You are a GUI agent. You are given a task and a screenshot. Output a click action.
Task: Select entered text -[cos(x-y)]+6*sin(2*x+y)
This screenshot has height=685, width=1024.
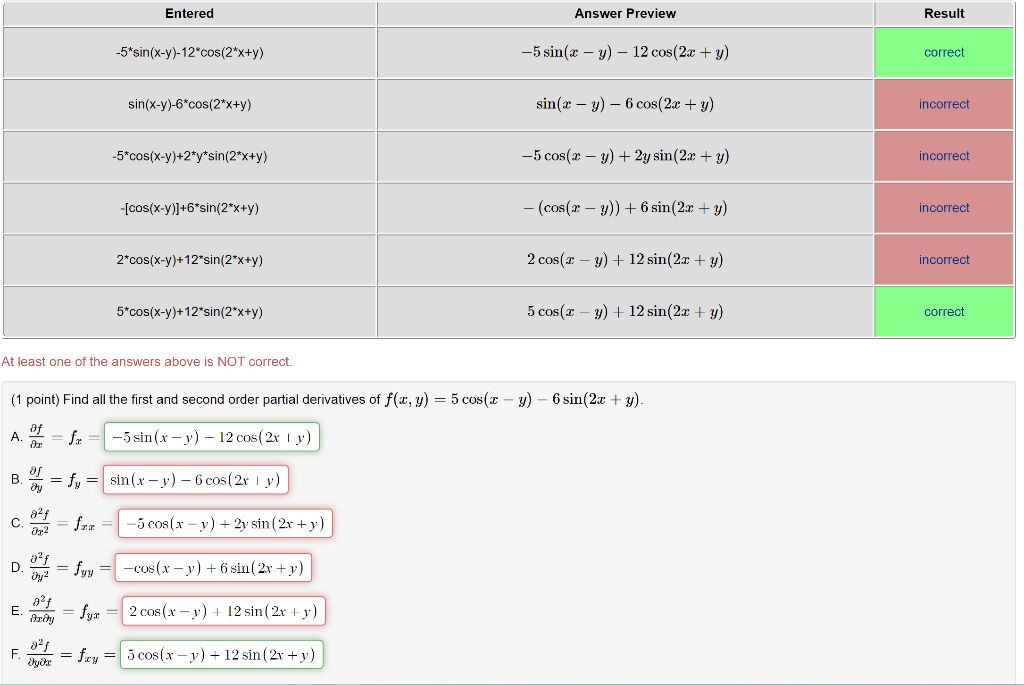tap(189, 208)
